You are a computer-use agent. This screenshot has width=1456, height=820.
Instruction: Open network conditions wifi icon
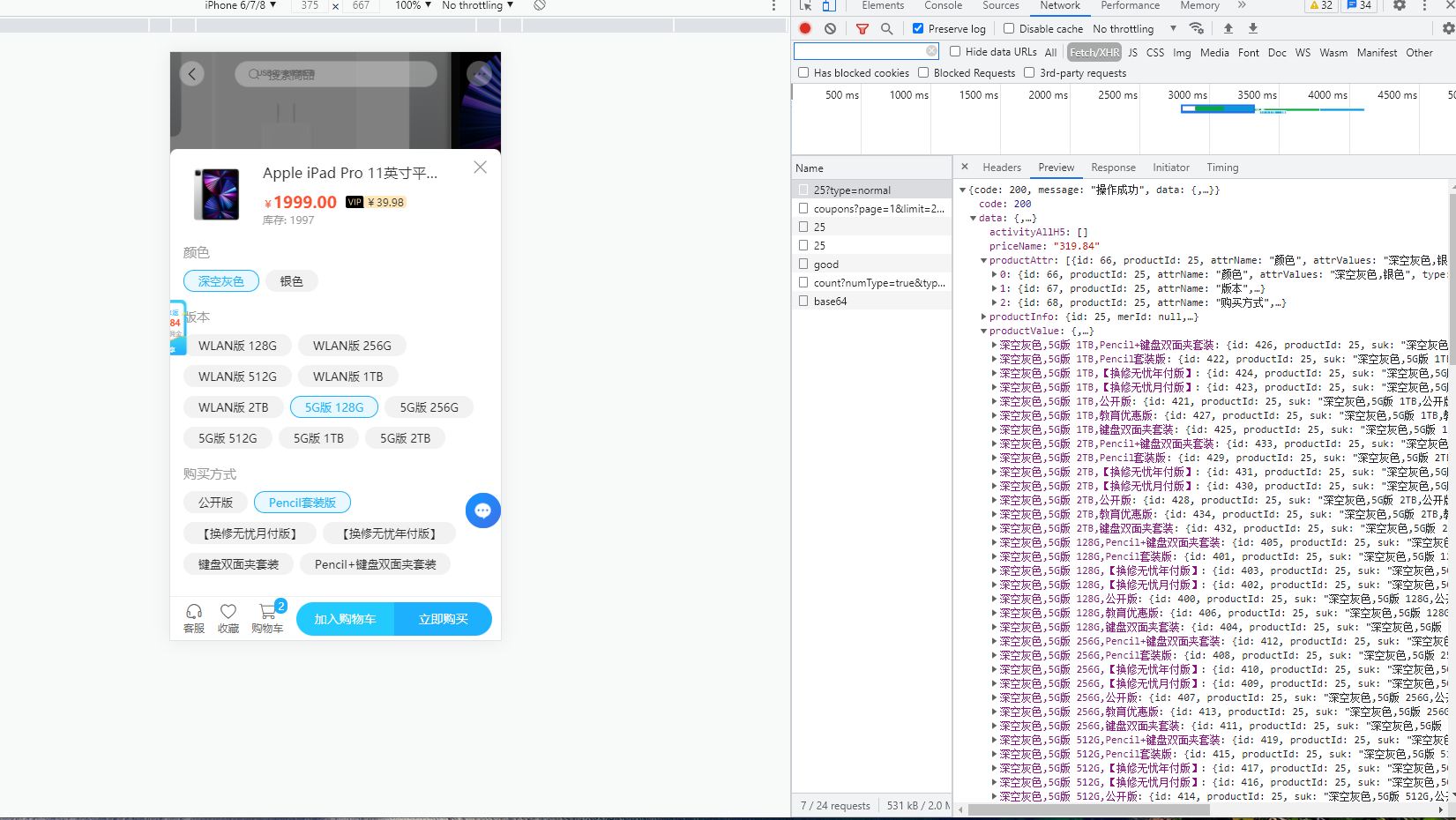[x=1196, y=28]
